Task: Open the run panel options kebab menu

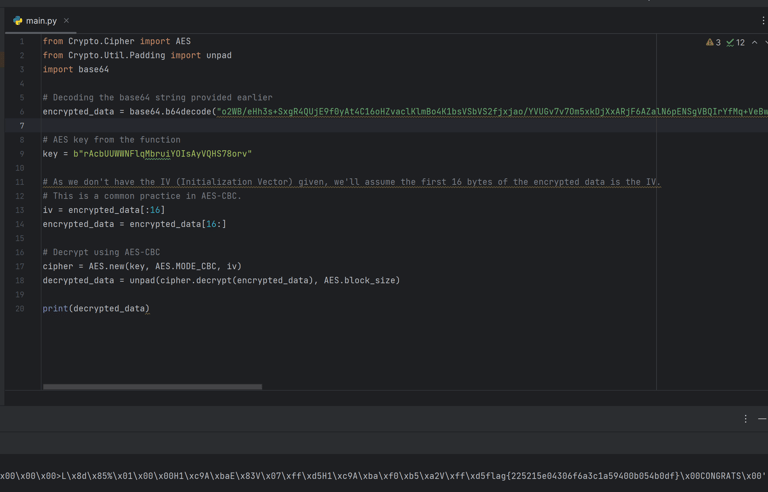Action: pyautogui.click(x=745, y=419)
